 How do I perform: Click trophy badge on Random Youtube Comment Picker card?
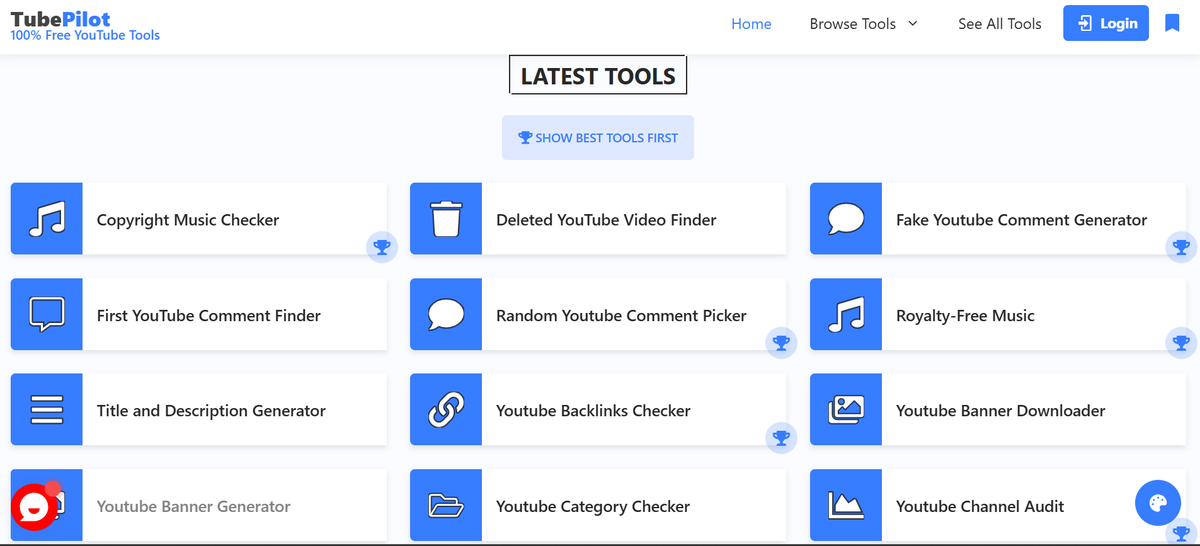pos(781,342)
